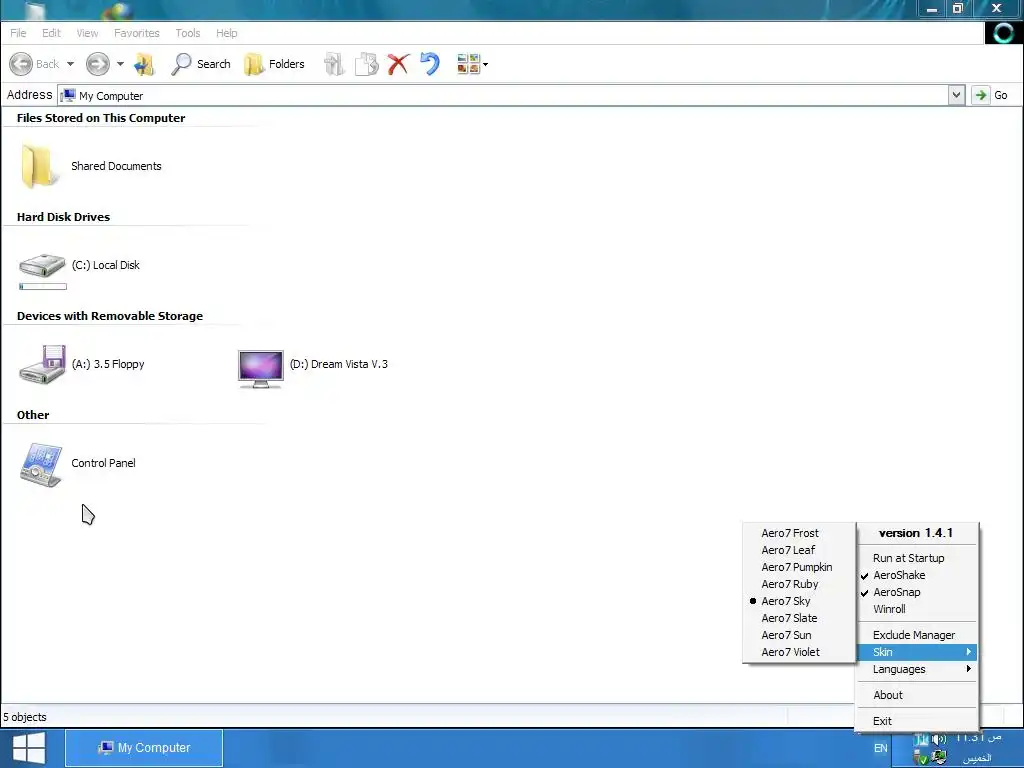The image size is (1024, 768).
Task: Open the Edit menu
Action: pos(51,33)
